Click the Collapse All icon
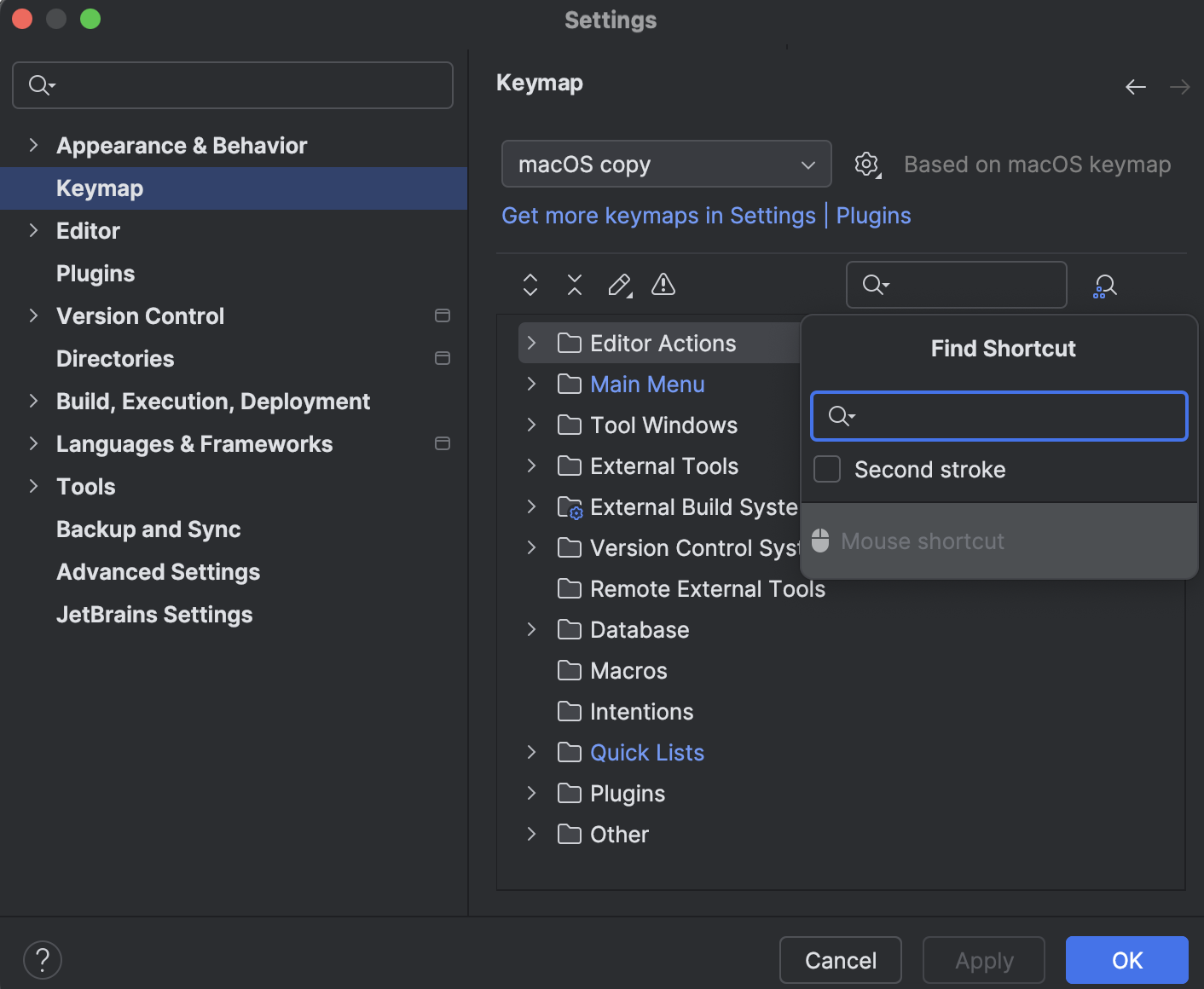 point(574,285)
